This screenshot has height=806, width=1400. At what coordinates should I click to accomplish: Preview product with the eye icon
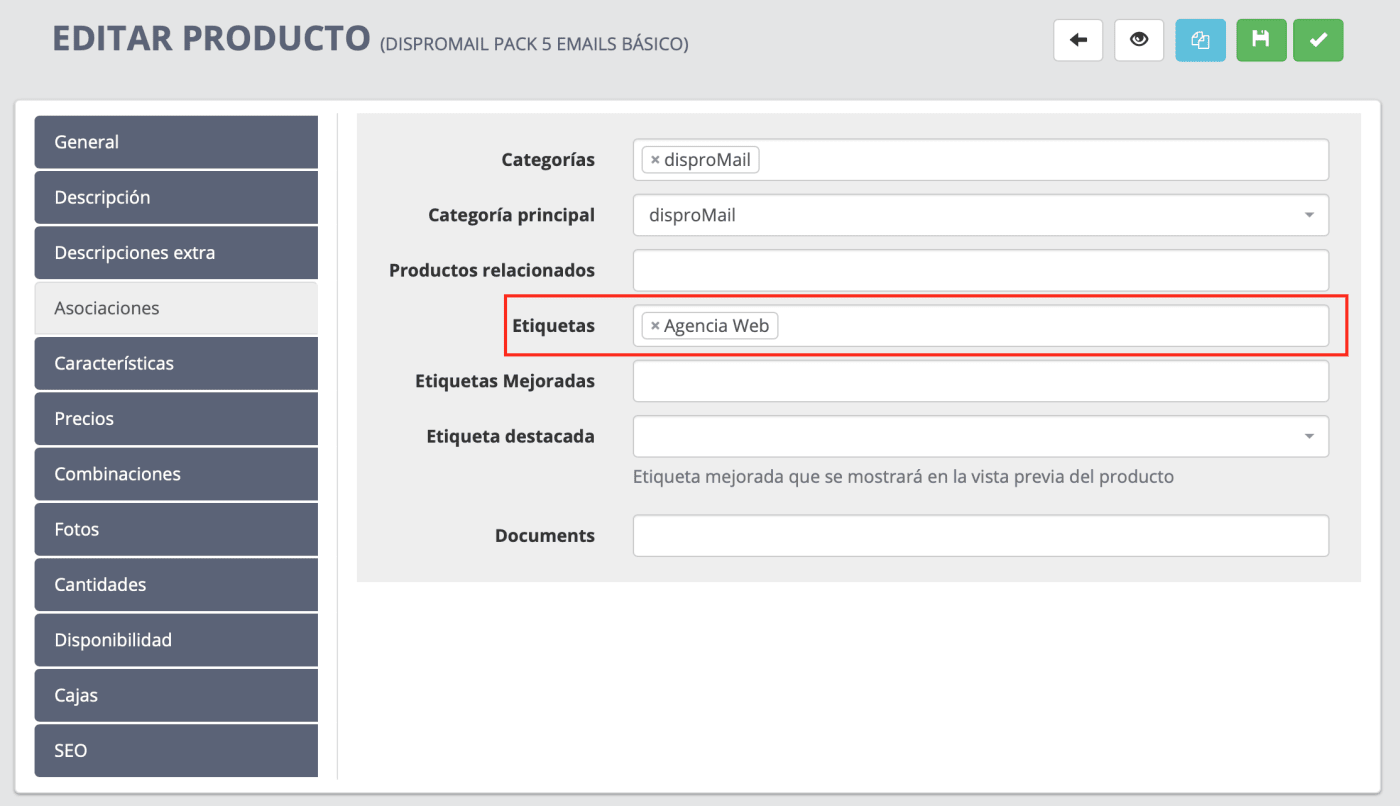pos(1139,40)
